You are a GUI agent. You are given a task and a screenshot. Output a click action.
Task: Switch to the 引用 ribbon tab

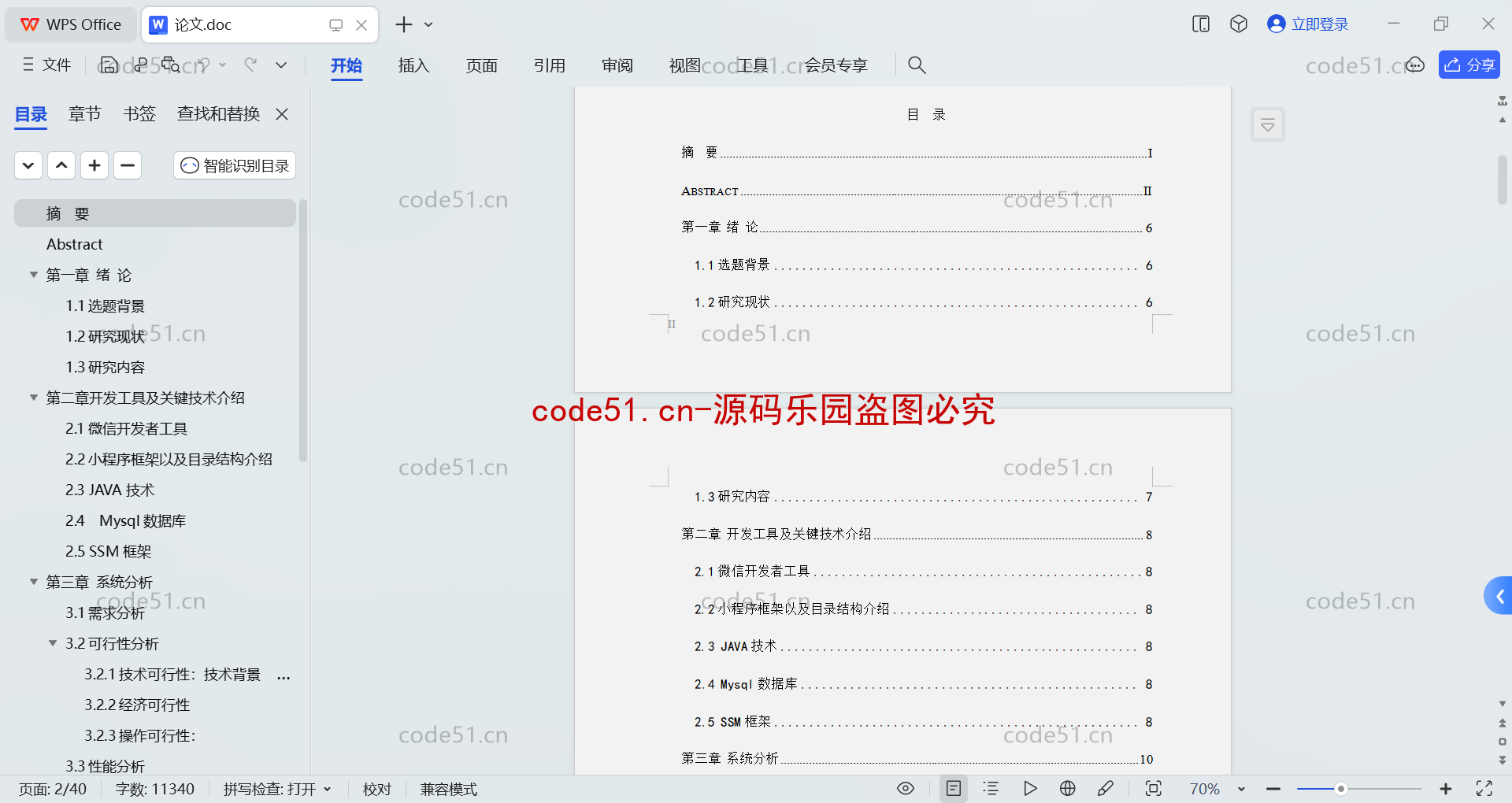coord(550,65)
